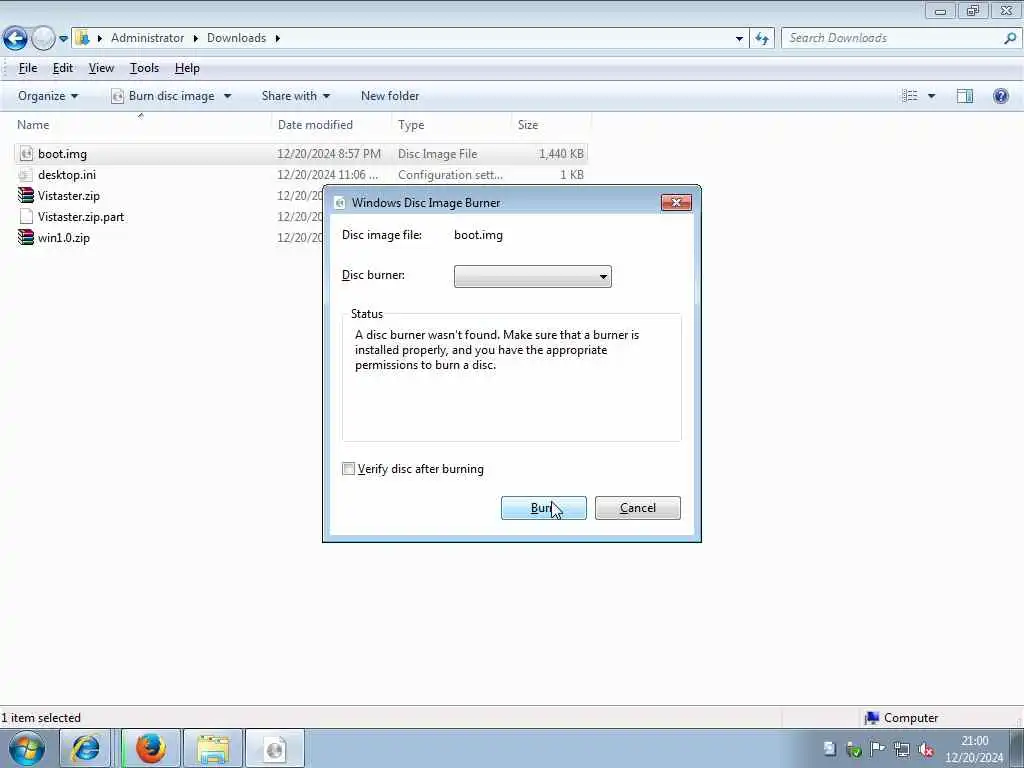The height and width of the screenshot is (768, 1024).
Task: Select the boot.img file icon
Action: point(25,154)
